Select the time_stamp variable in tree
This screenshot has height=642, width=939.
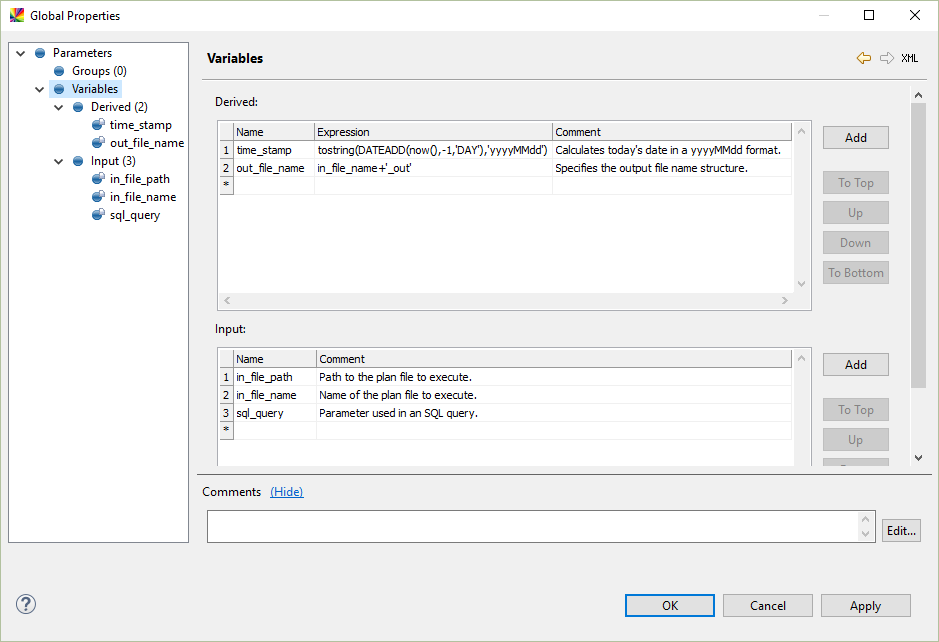[x=140, y=125]
